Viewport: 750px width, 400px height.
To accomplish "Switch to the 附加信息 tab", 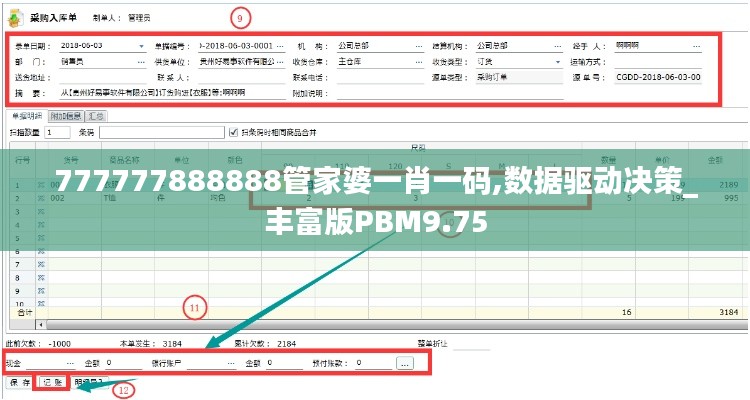I will (x=66, y=116).
